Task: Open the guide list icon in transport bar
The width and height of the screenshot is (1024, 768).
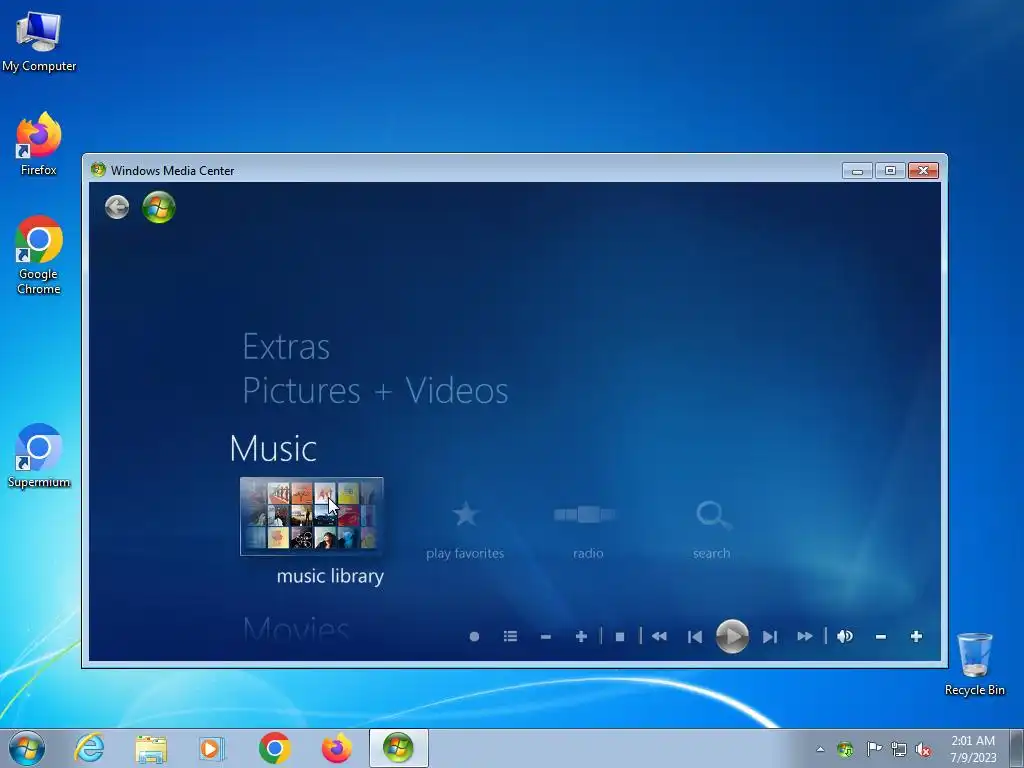Action: point(511,636)
